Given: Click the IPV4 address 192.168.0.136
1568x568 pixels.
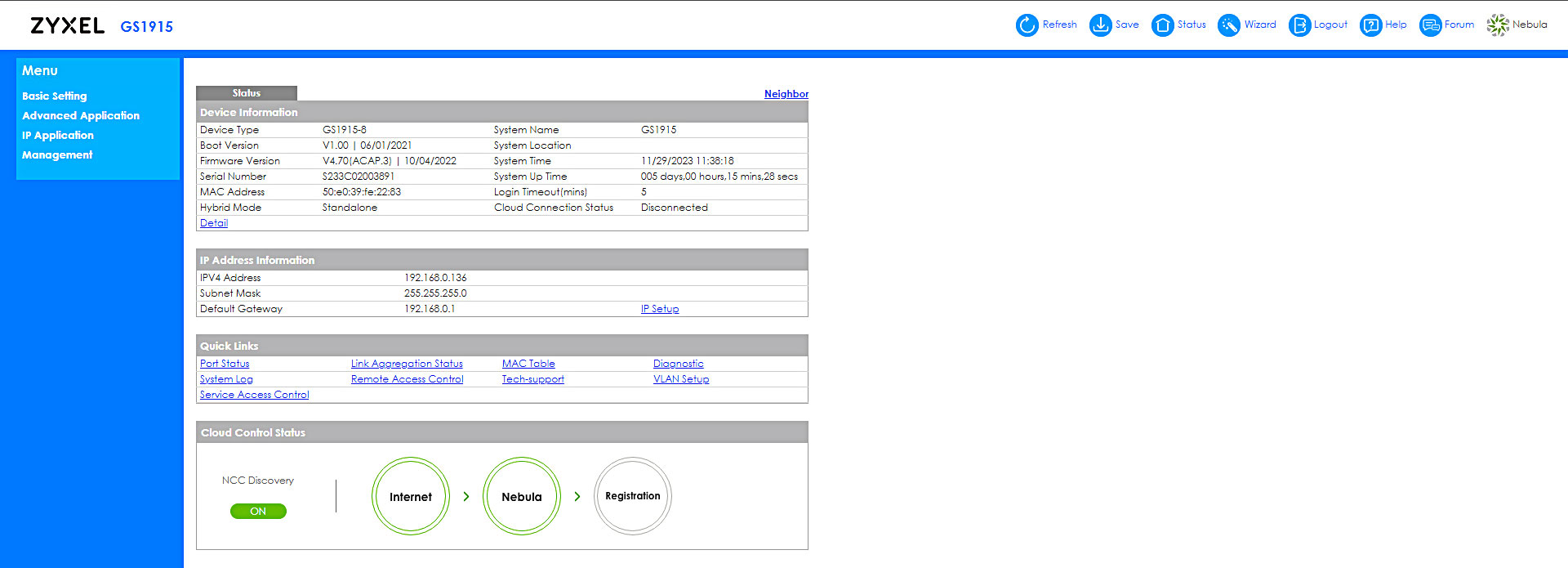Looking at the screenshot, I should [435, 278].
